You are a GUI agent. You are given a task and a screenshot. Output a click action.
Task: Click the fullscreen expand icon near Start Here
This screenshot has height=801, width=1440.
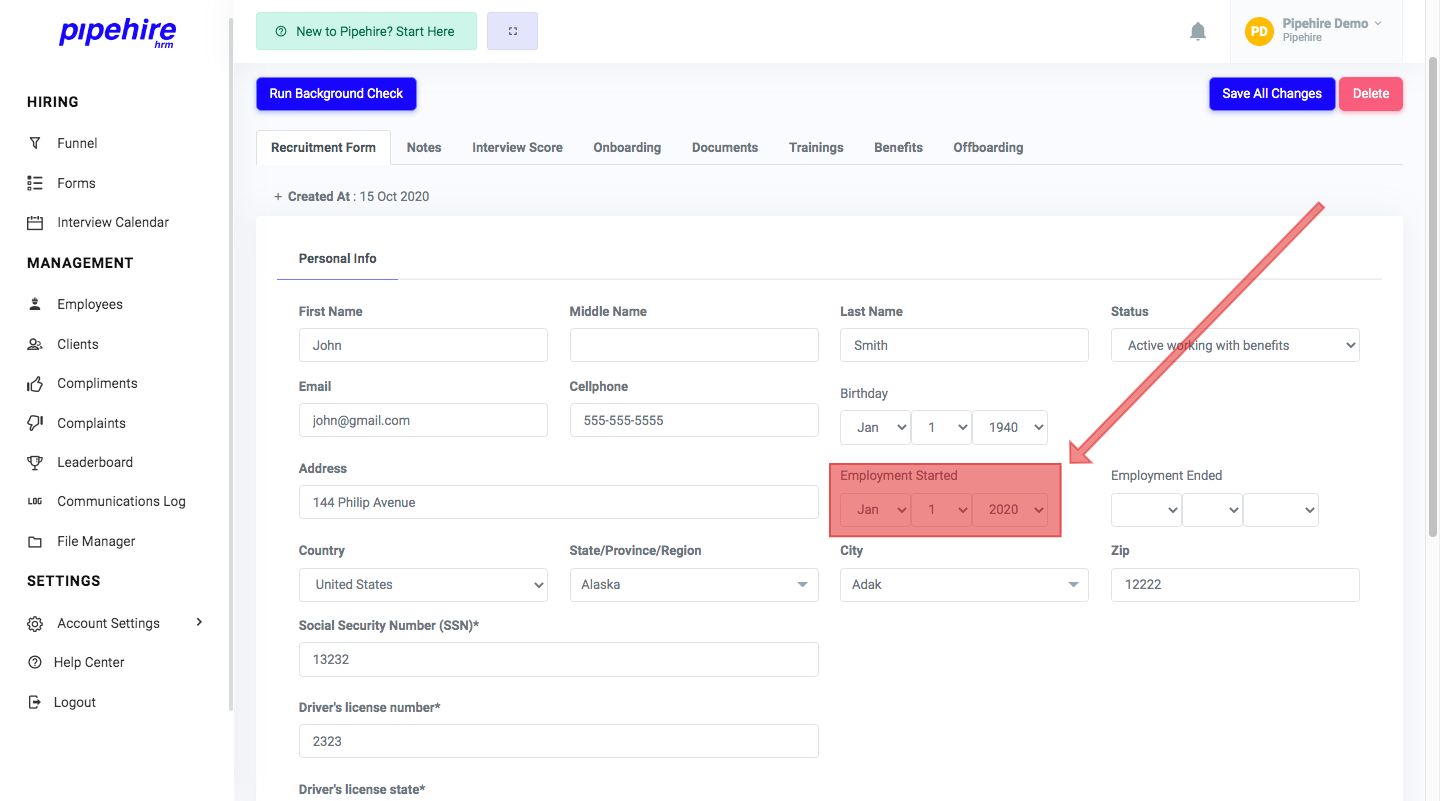pyautogui.click(x=512, y=31)
